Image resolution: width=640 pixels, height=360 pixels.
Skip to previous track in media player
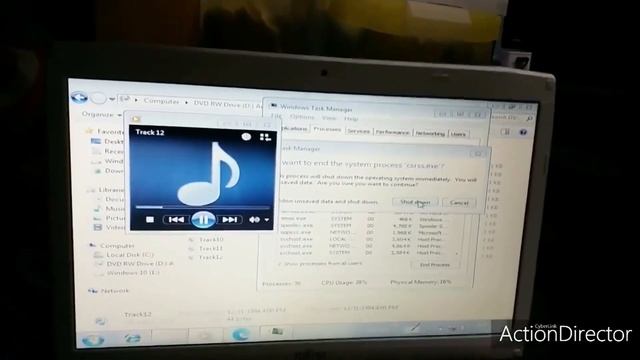(176, 220)
